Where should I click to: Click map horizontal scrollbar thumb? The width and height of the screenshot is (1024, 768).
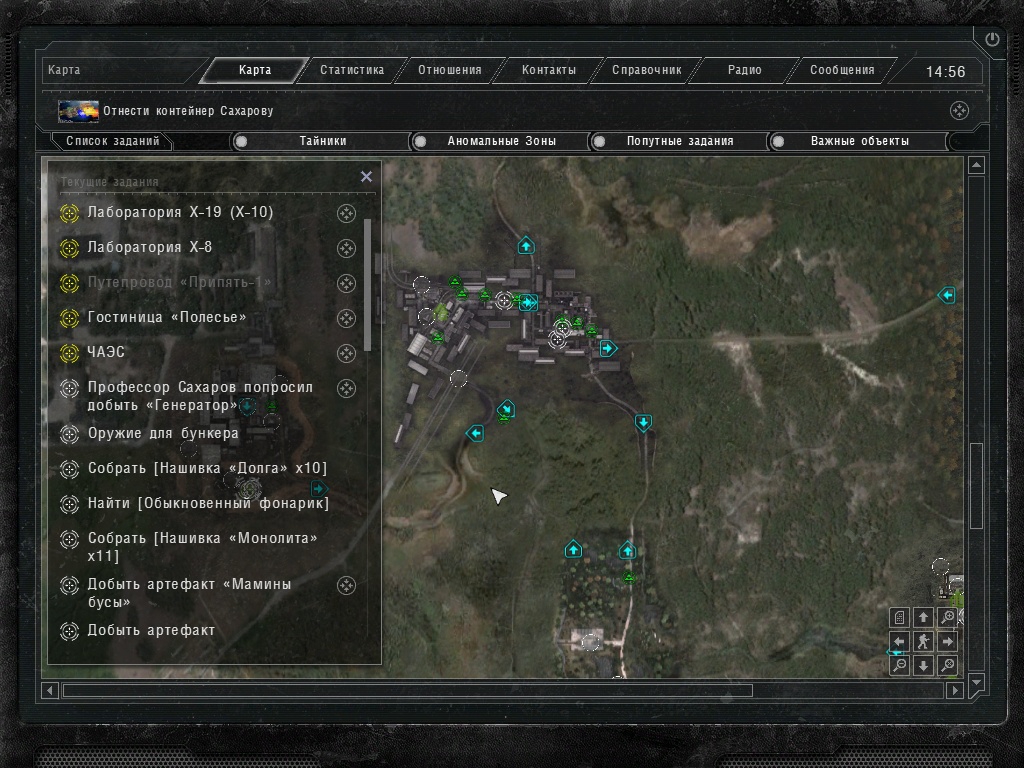tap(408, 690)
